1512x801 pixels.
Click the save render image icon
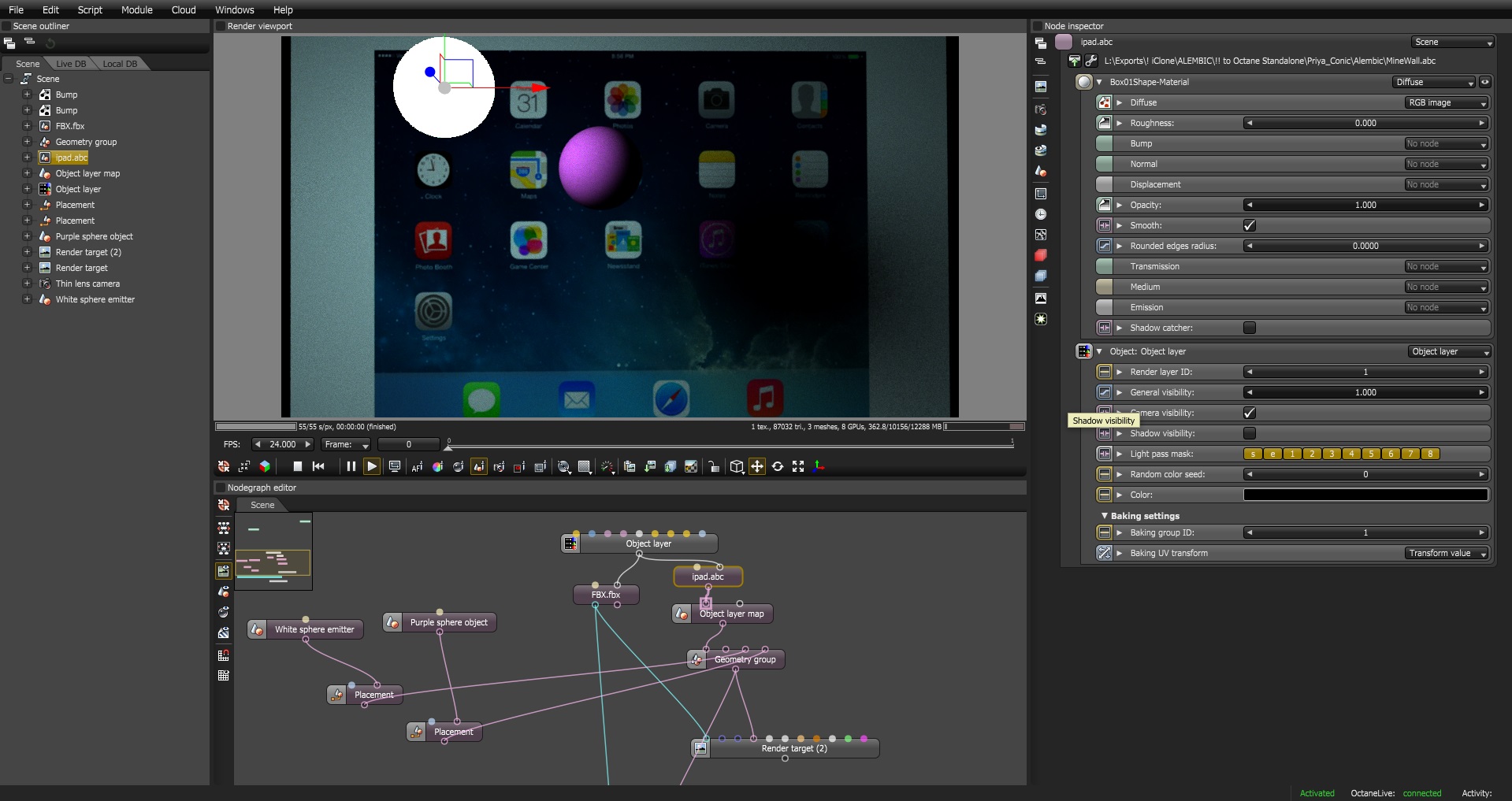(650, 467)
